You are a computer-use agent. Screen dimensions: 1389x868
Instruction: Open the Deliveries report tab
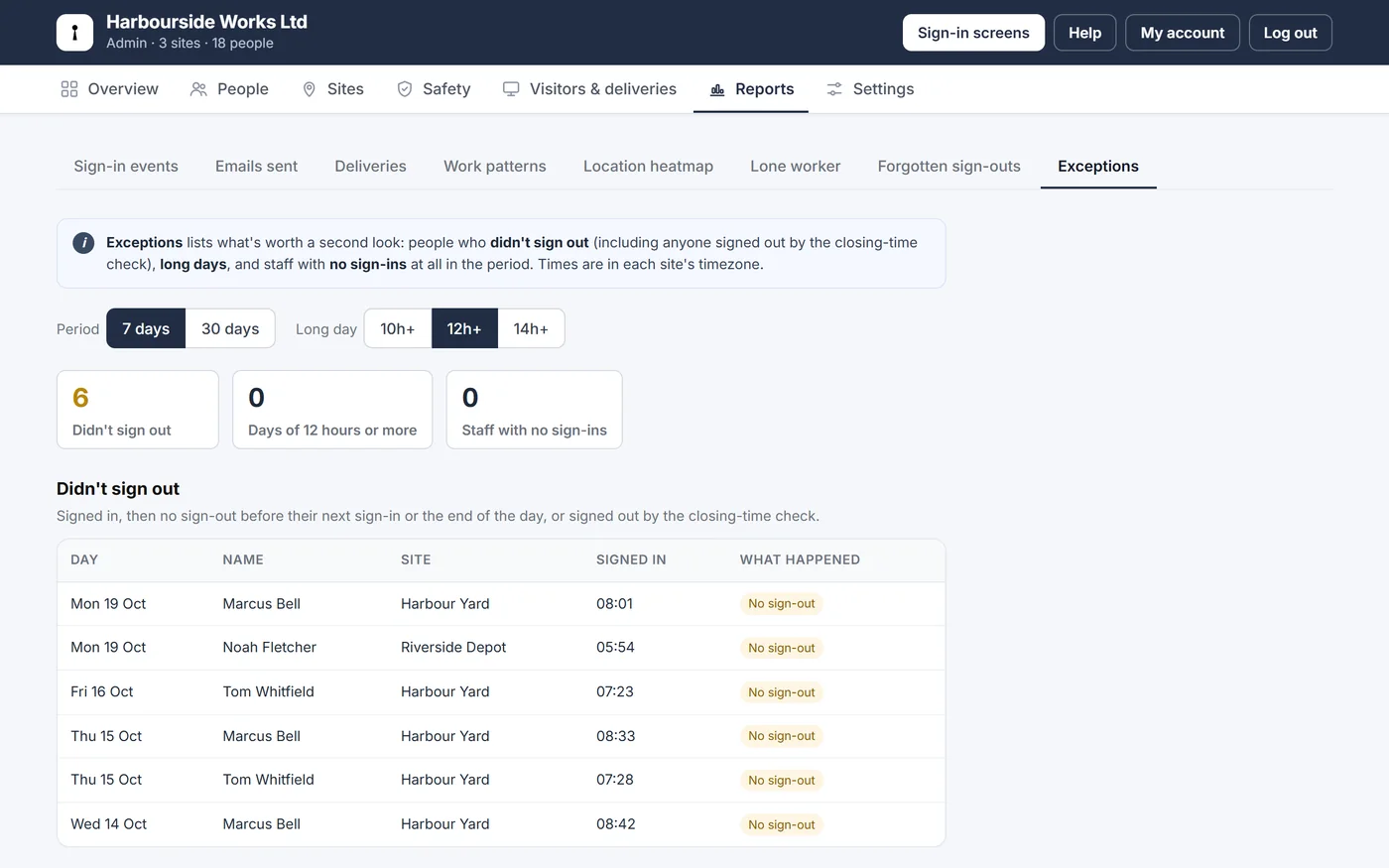370,166
